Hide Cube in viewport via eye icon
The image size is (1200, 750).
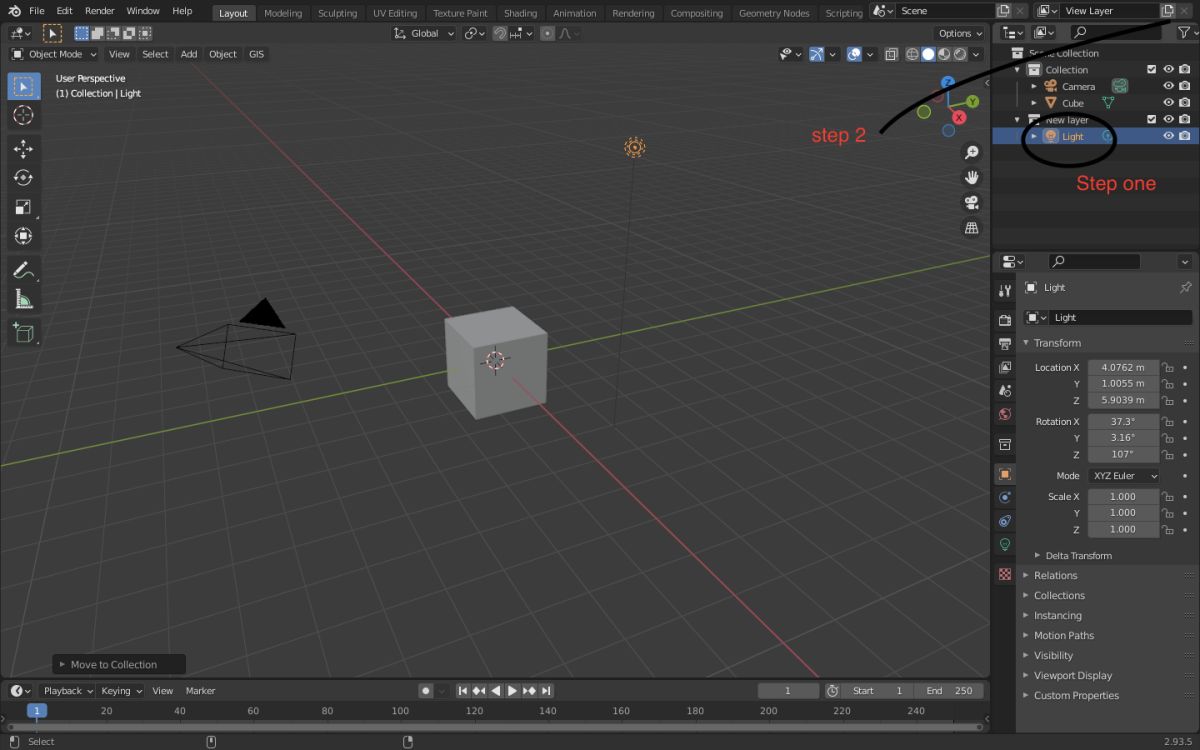pyautogui.click(x=1168, y=103)
